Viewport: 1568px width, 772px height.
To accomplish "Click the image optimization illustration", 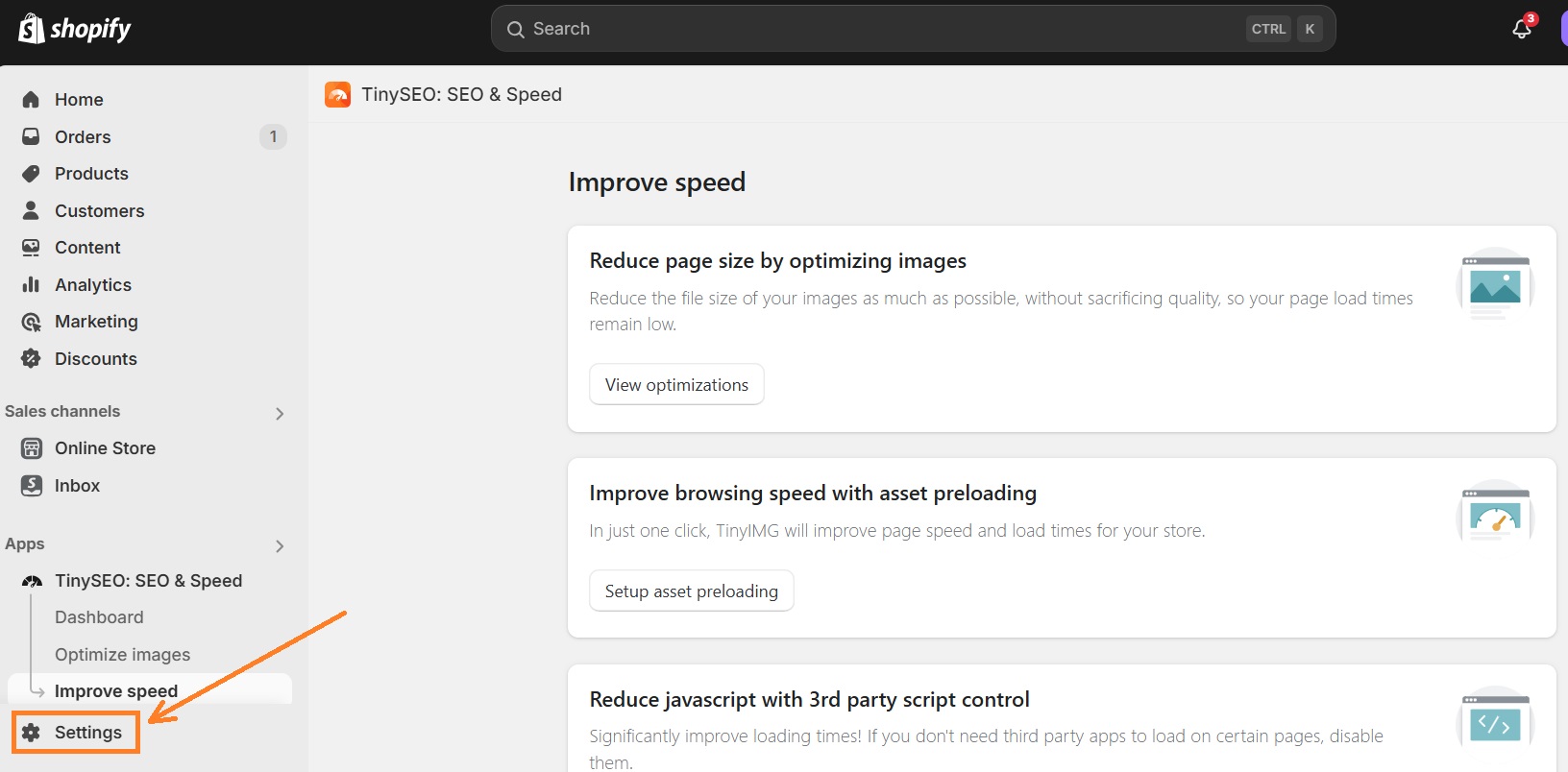I will [x=1495, y=285].
